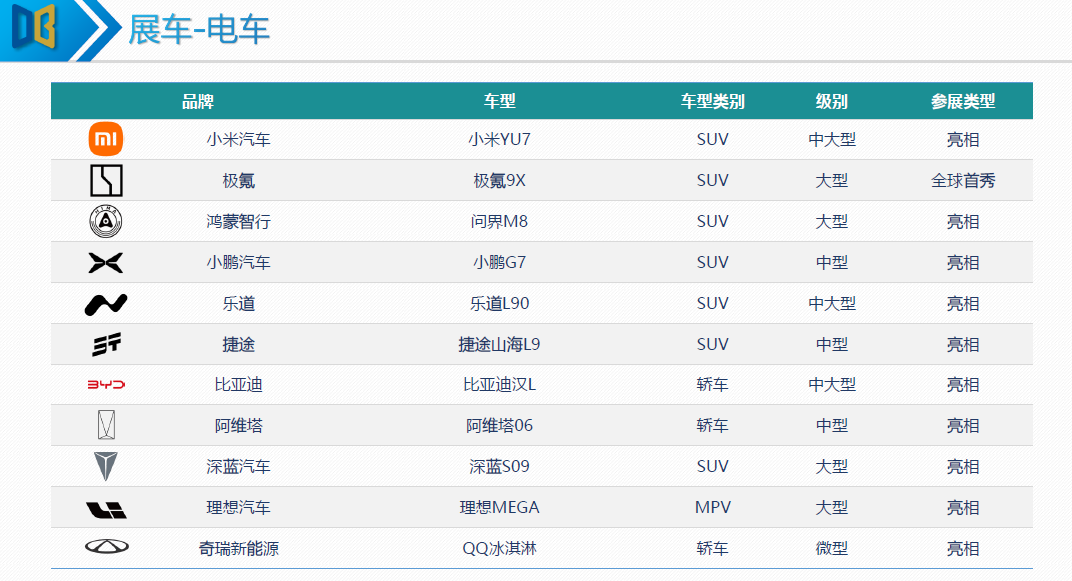
Task: Click the 展车-电车 page title
Action: pos(199,30)
